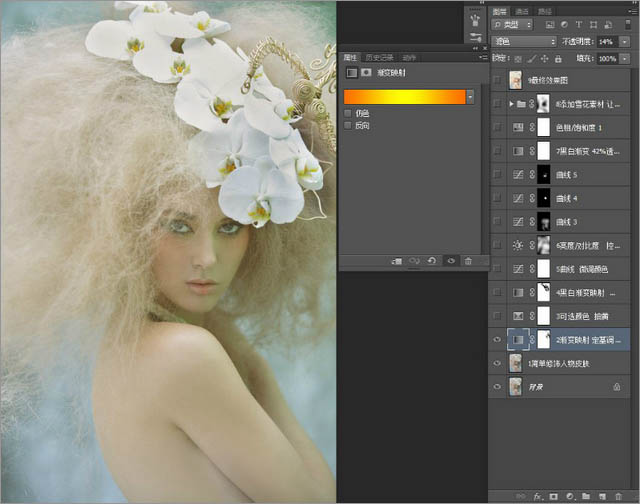640x504 pixels.
Task: Enable the 仿色 (Dither) checkbox
Action: tap(348, 113)
